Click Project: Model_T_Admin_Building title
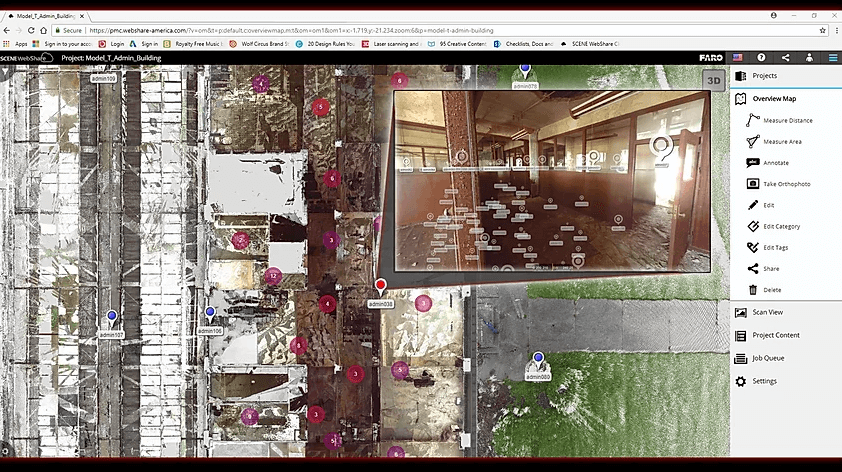The width and height of the screenshot is (842, 472). (111, 58)
